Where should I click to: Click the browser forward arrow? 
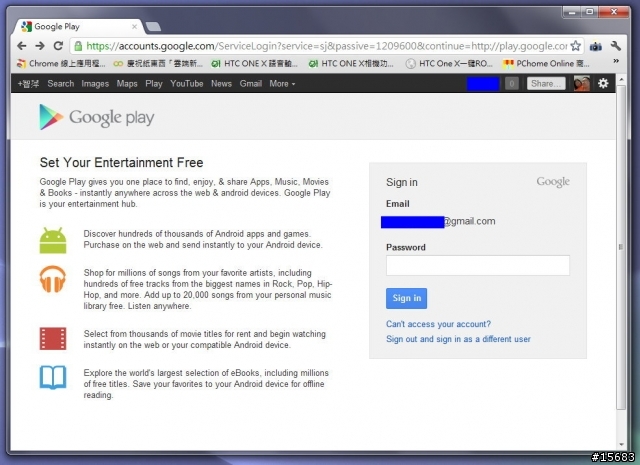click(40, 46)
